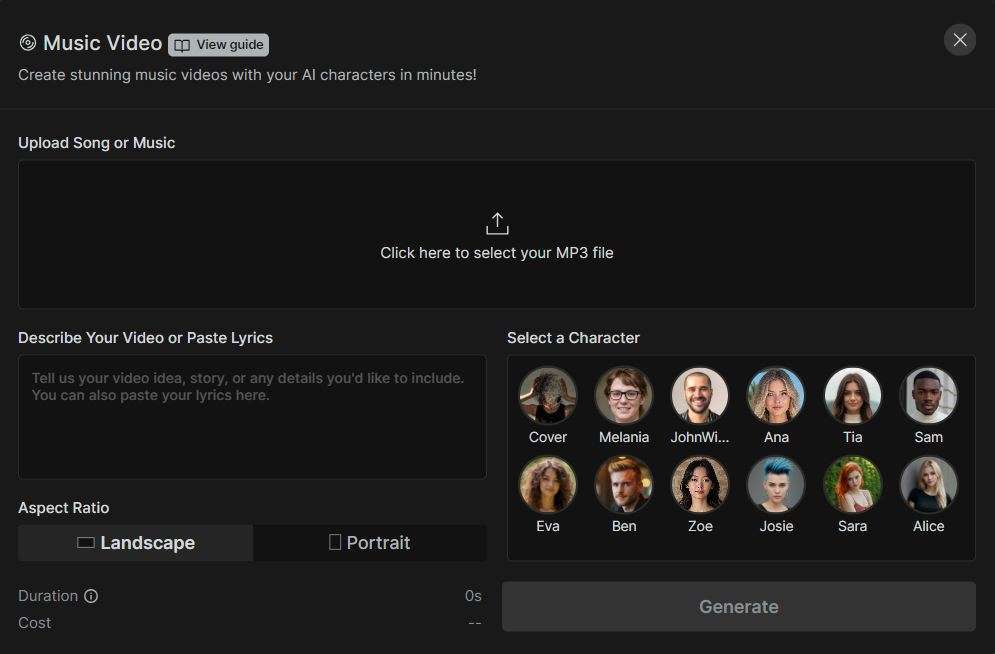Screen dimensions: 995x654
Task: Select the Zoe character avatar
Action: 700,484
